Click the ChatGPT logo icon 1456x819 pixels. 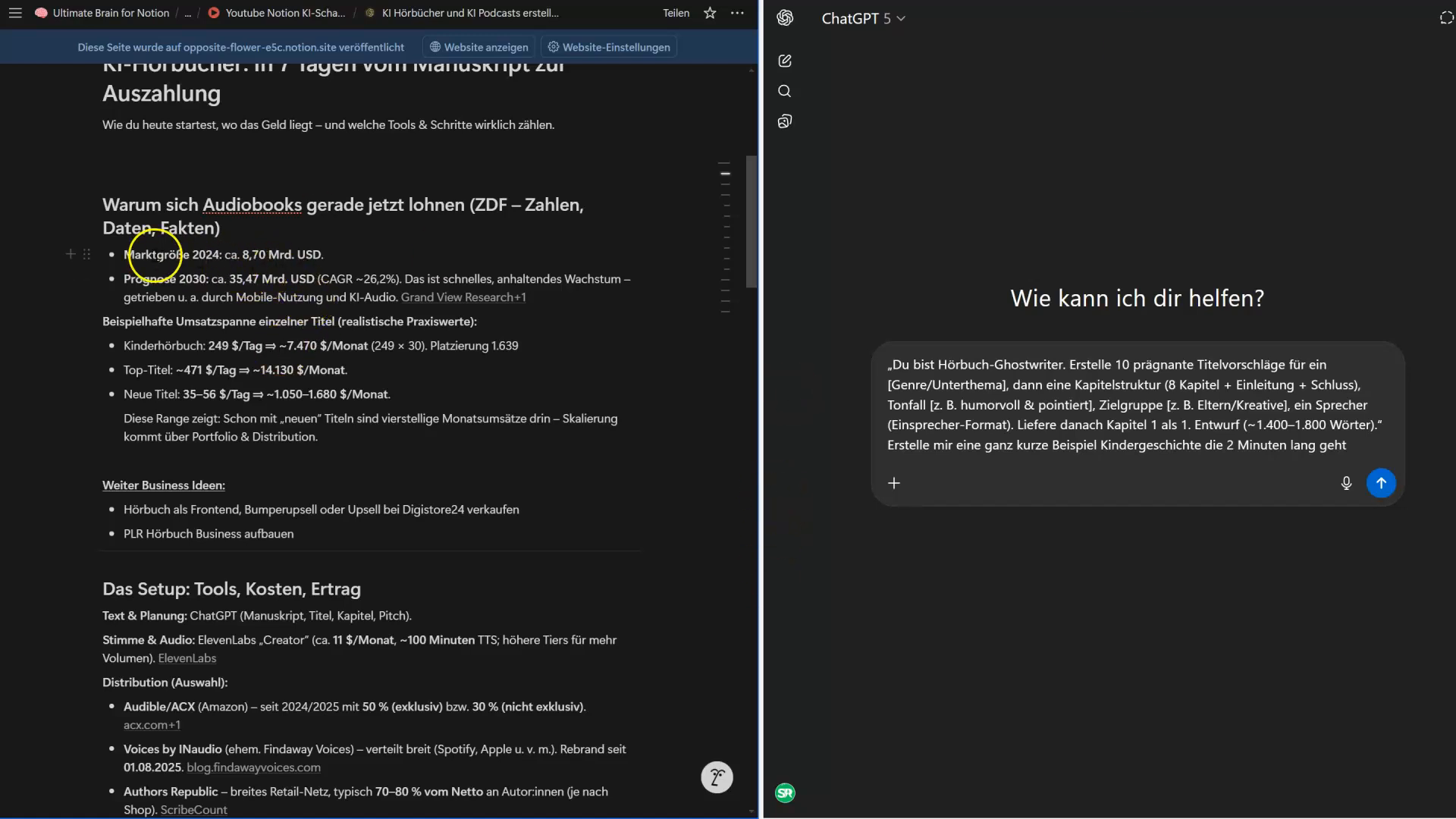[785, 18]
